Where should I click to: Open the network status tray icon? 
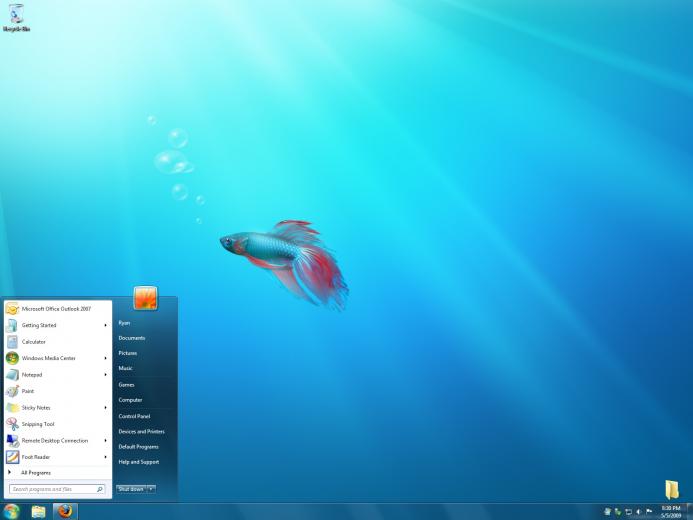click(628, 512)
